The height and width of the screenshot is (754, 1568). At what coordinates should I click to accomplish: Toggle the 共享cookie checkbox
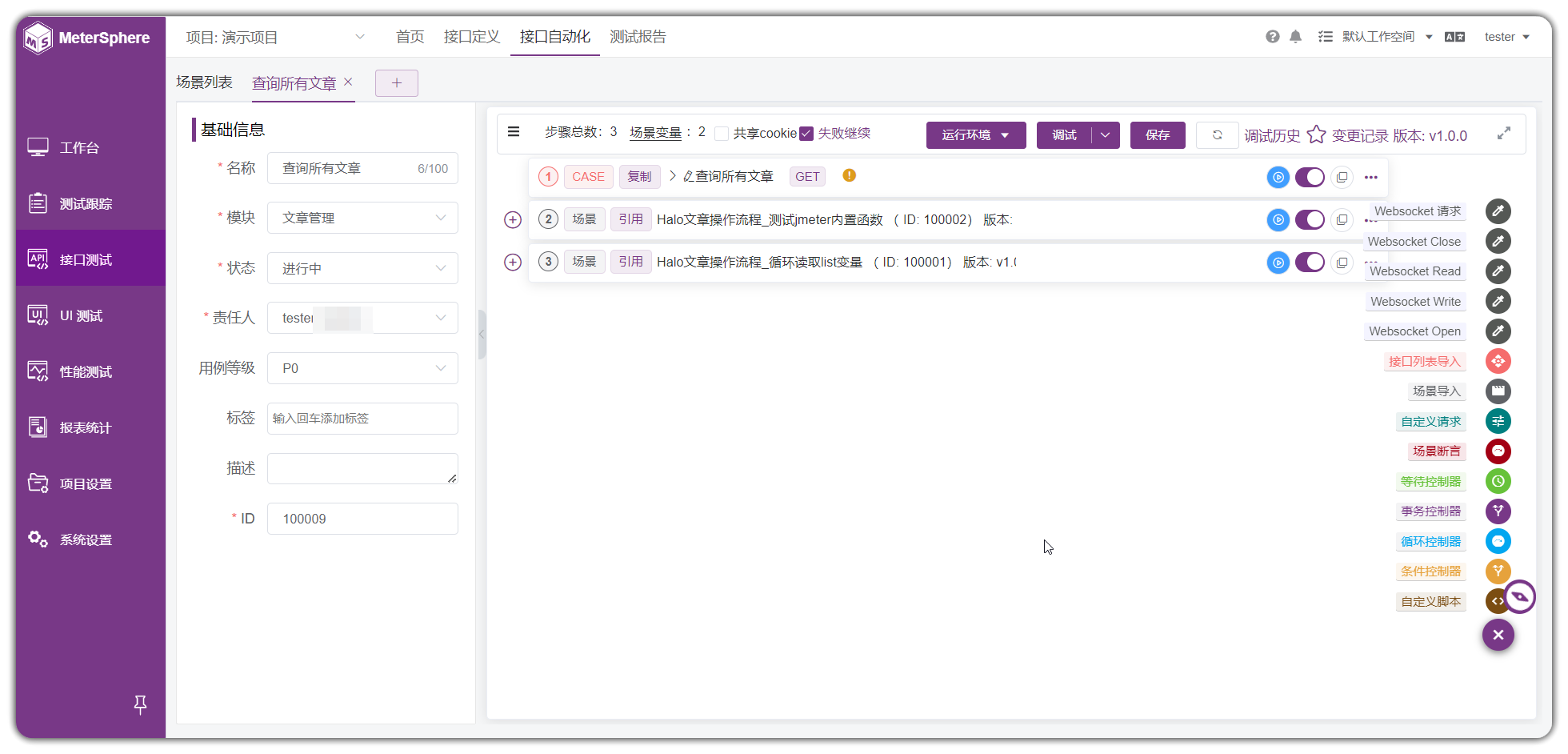[x=722, y=134]
